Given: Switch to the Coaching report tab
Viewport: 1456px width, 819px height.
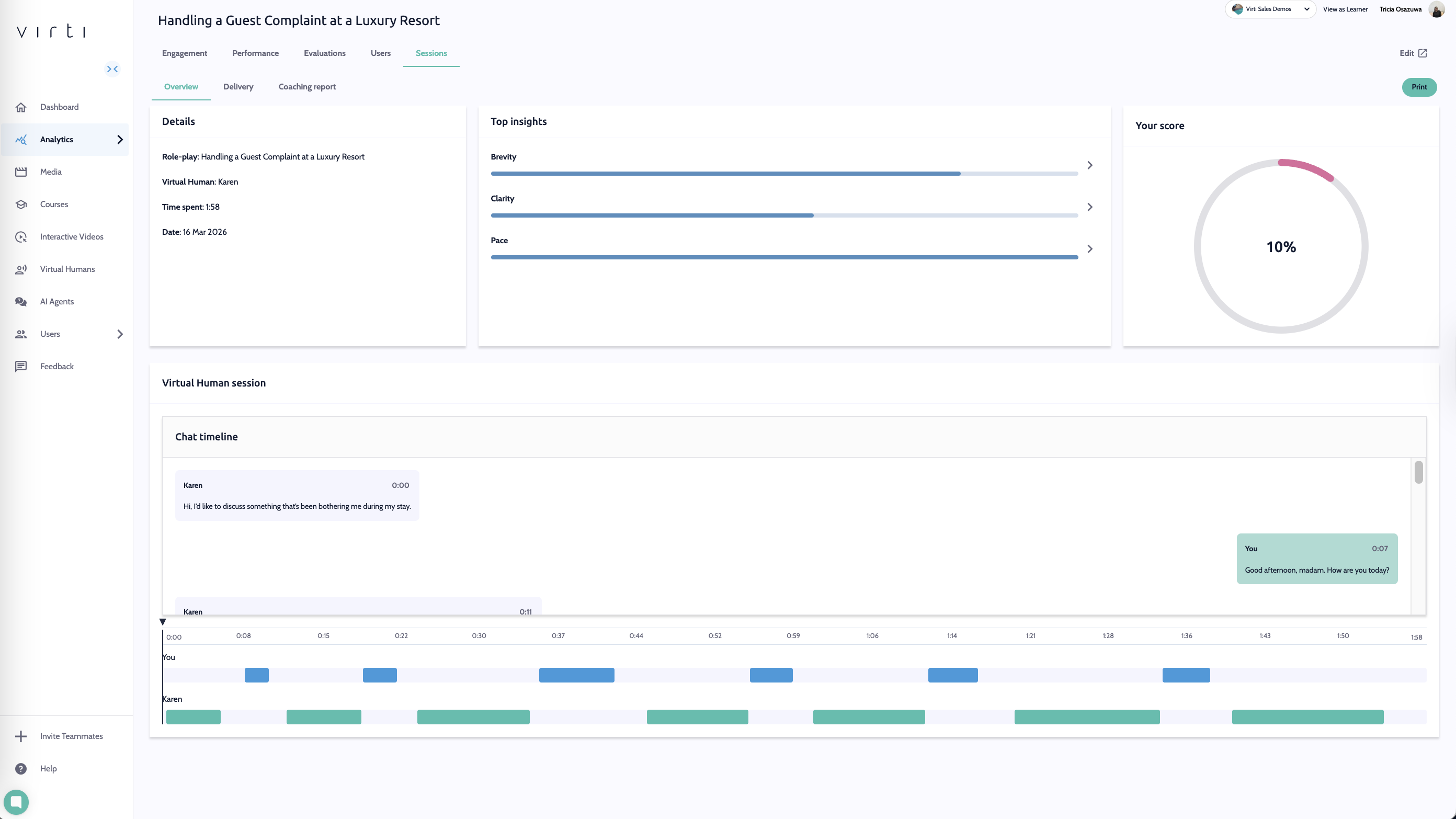Looking at the screenshot, I should (x=307, y=87).
